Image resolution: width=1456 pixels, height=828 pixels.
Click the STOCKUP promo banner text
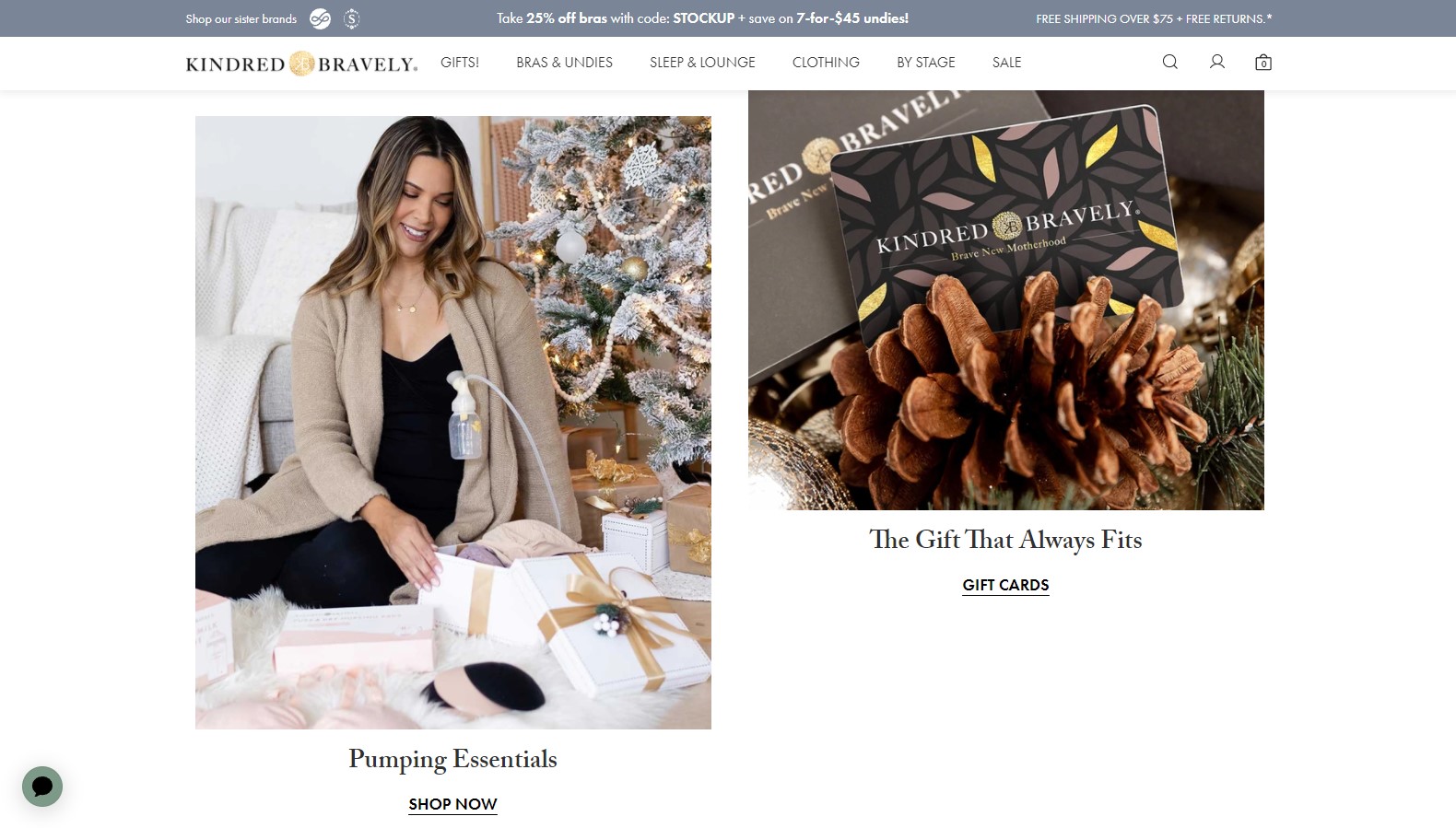[x=702, y=18]
